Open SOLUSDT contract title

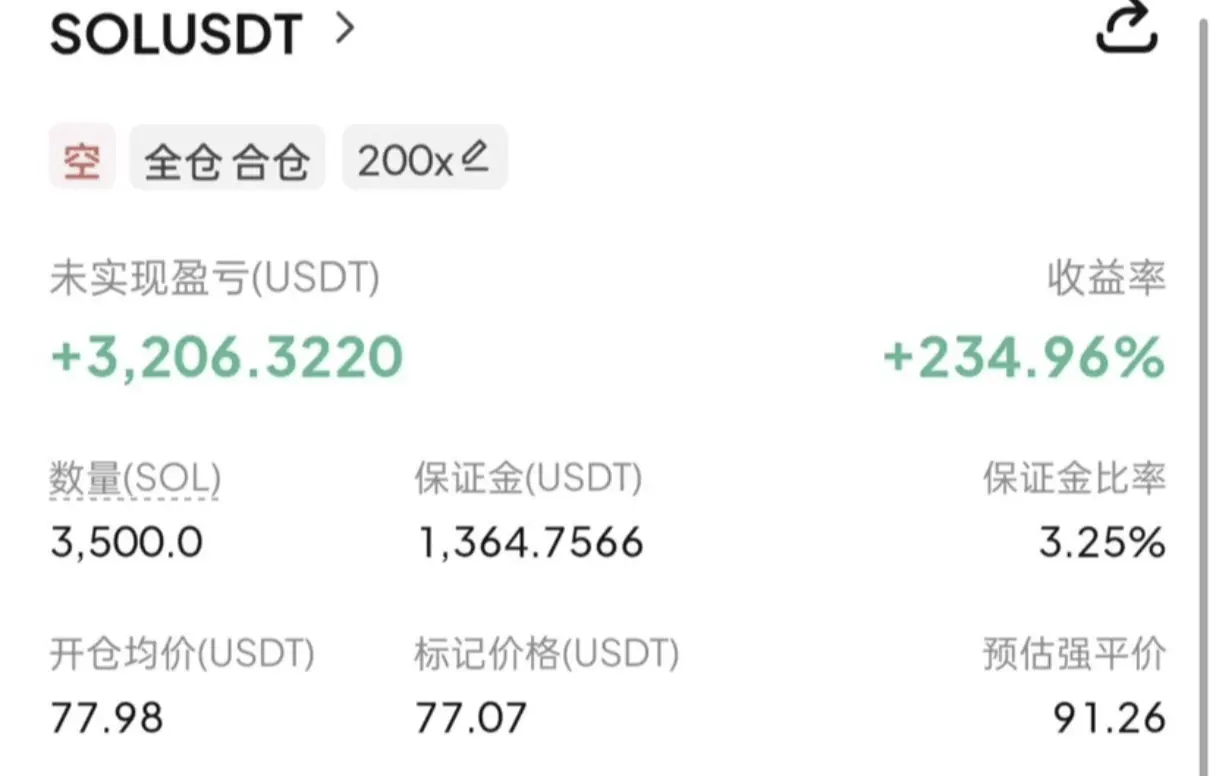pyautogui.click(x=176, y=35)
